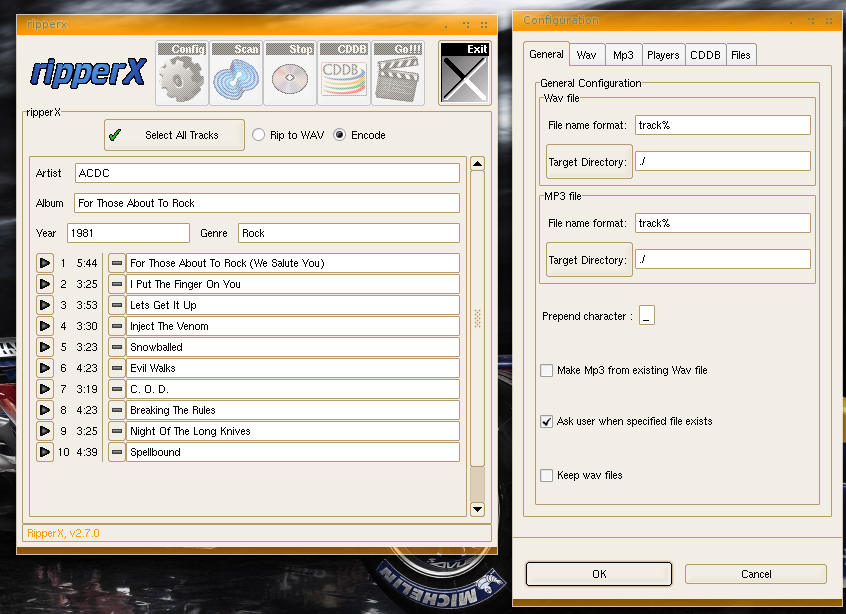
Task: Click track list scrollbar up arrow
Action: coord(477,163)
